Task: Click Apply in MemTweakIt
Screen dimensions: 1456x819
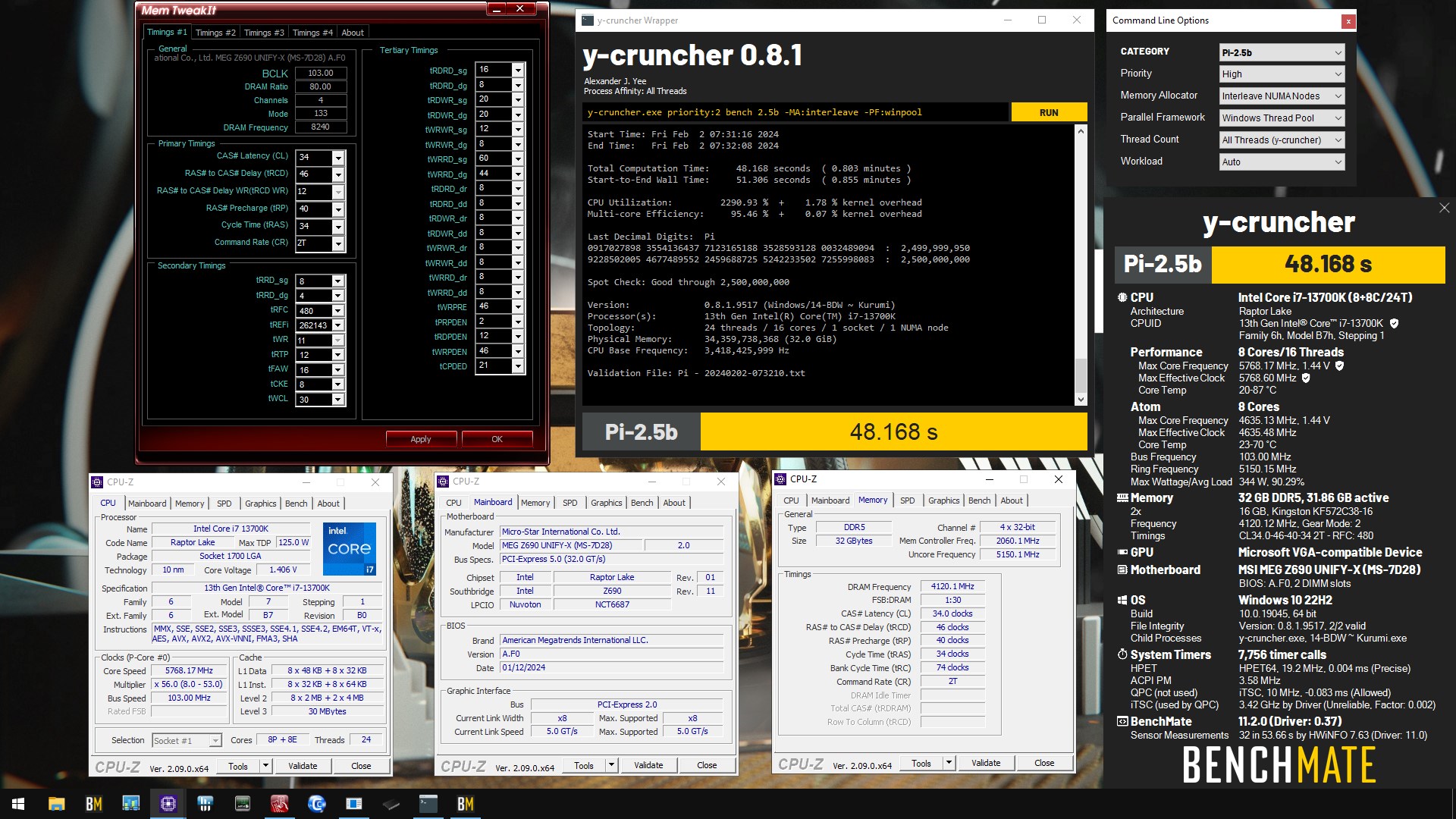Action: (x=421, y=439)
